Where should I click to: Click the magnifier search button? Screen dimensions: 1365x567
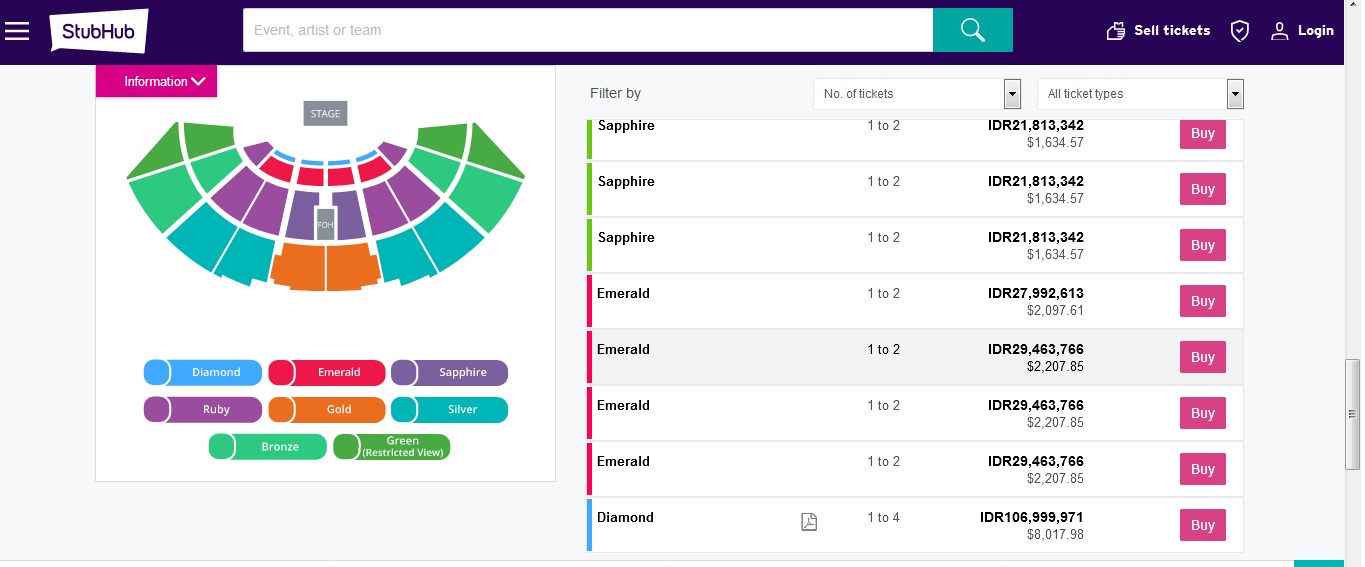coord(972,30)
